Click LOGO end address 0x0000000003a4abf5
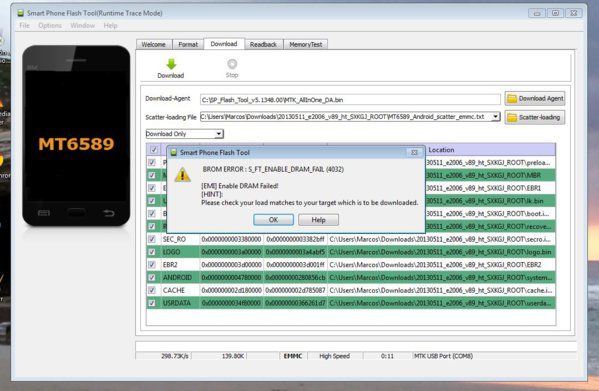Viewport: 599px width, 391px height. (295, 252)
